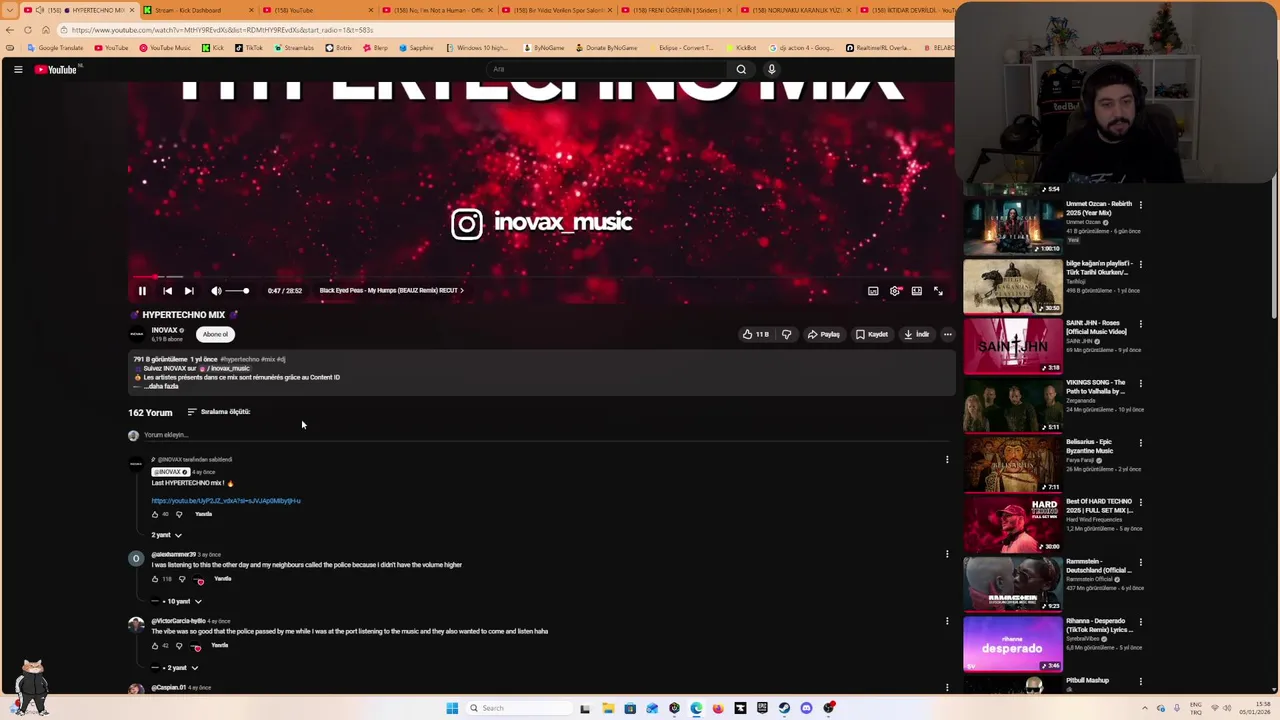Go to YouTube home via logo
The height and width of the screenshot is (720, 1280).
[58, 69]
